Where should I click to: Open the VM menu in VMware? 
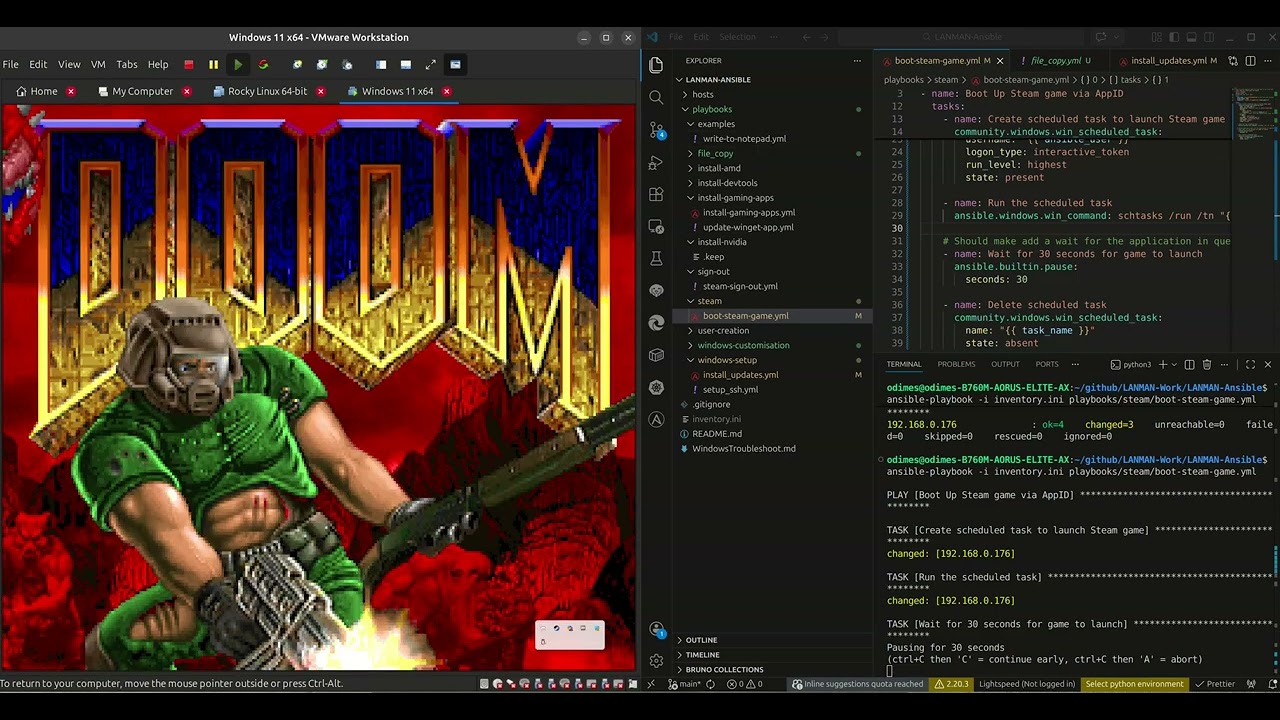click(x=98, y=64)
